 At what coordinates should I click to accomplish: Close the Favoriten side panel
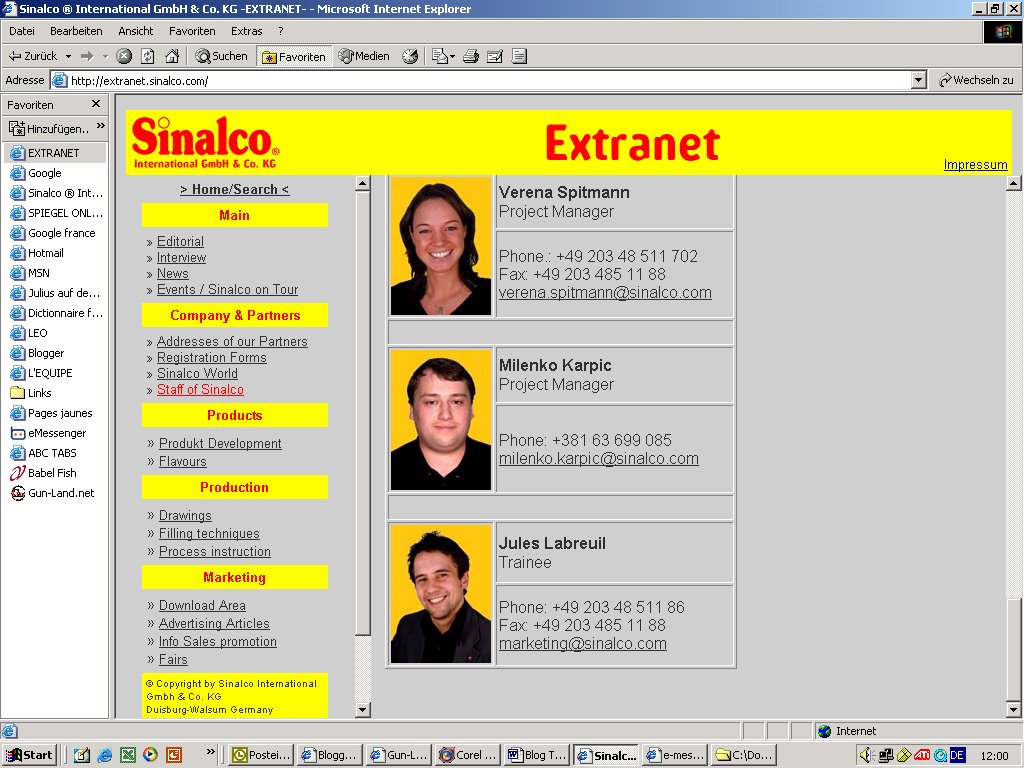96,104
